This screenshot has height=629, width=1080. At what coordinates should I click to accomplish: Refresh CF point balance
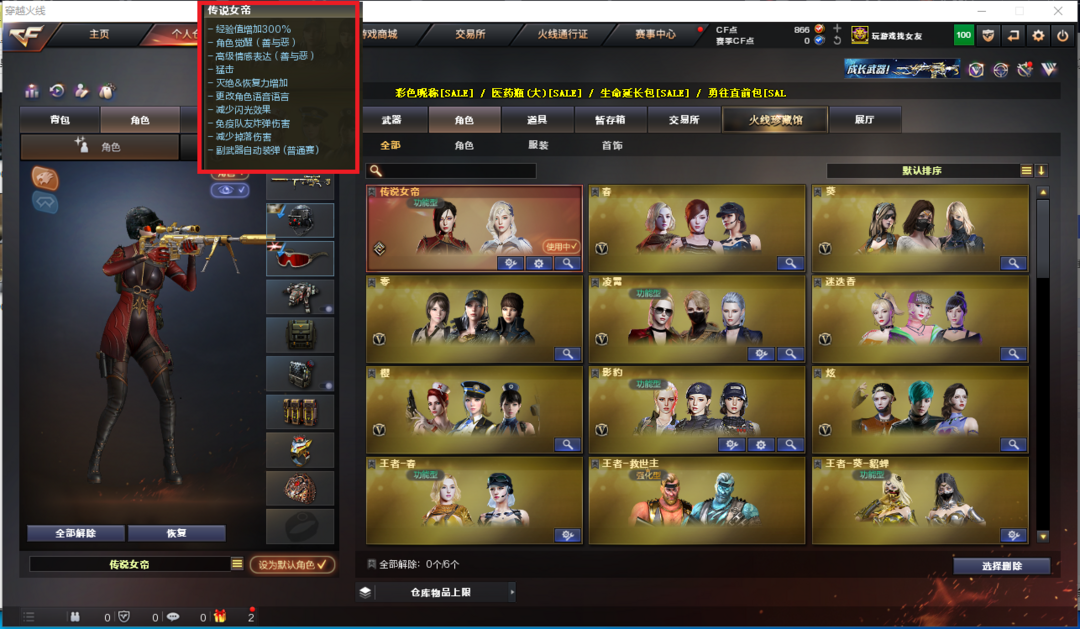pyautogui.click(x=837, y=41)
